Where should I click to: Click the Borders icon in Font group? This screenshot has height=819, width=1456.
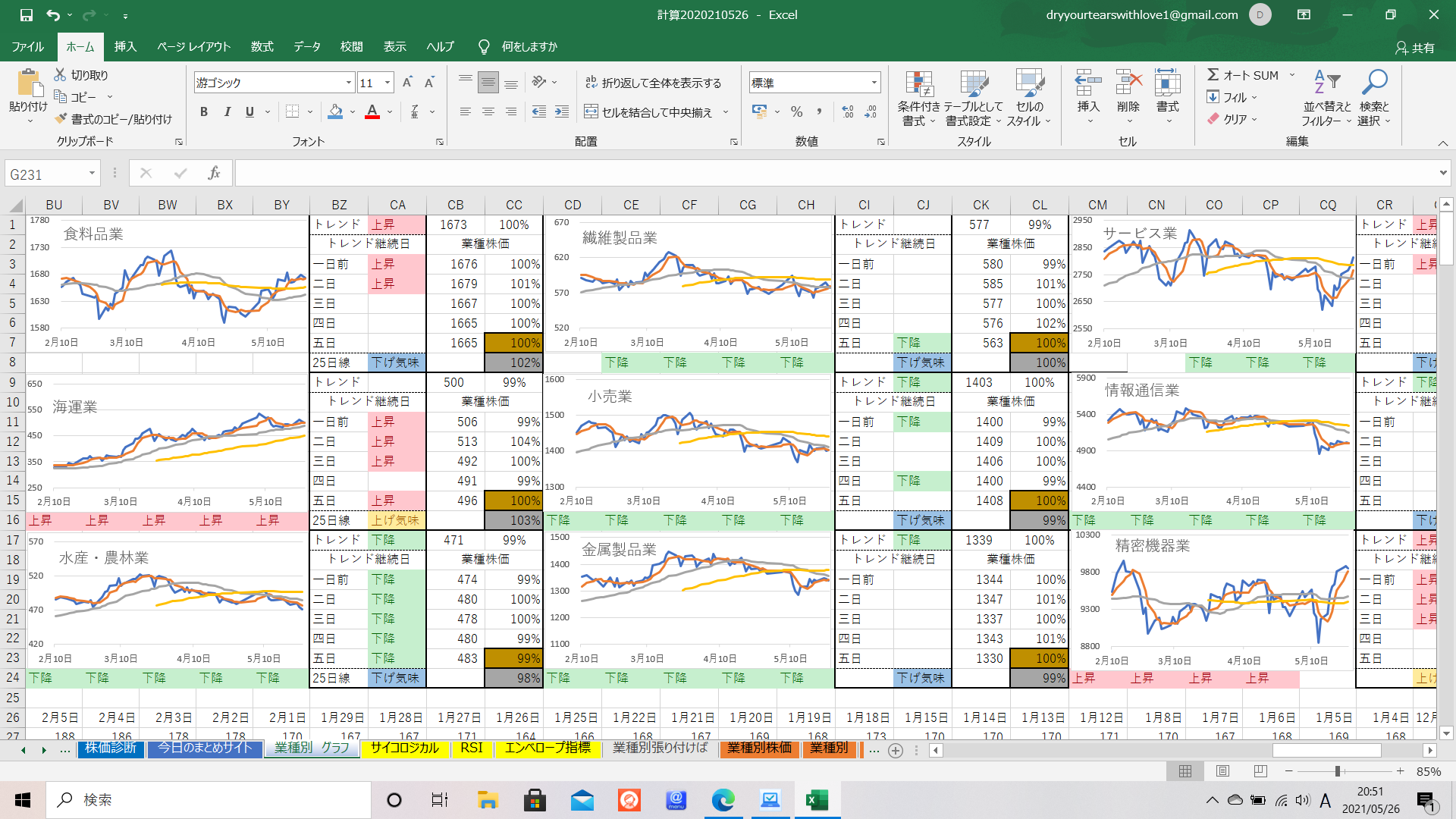coord(292,112)
